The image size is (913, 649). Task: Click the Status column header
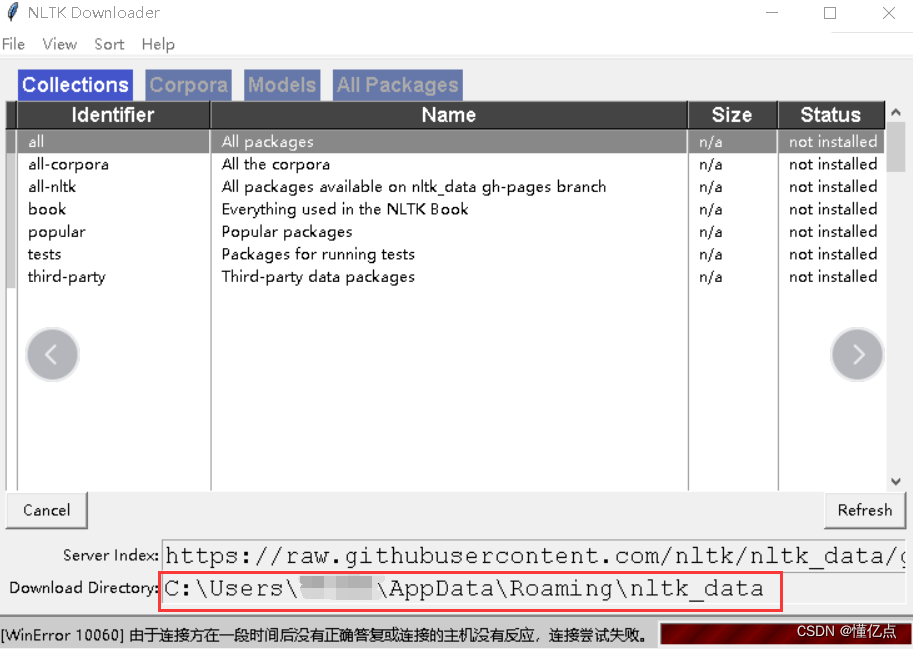click(x=831, y=114)
